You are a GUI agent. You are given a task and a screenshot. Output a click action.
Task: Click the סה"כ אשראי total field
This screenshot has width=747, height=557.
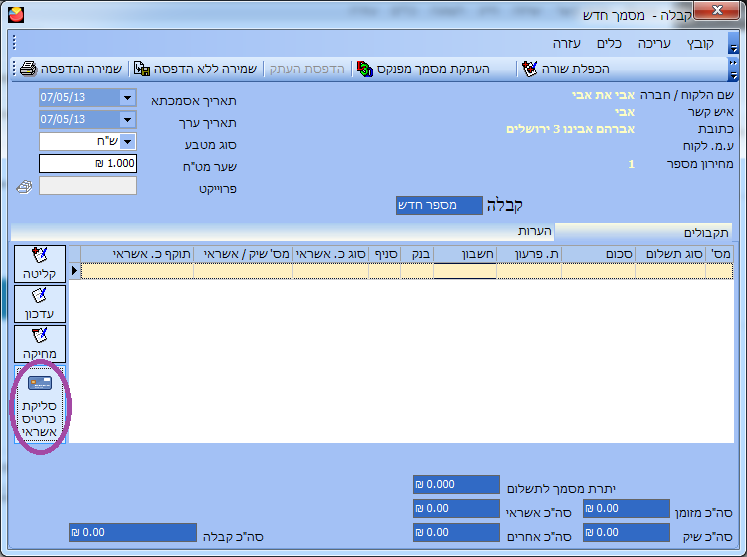coord(456,508)
